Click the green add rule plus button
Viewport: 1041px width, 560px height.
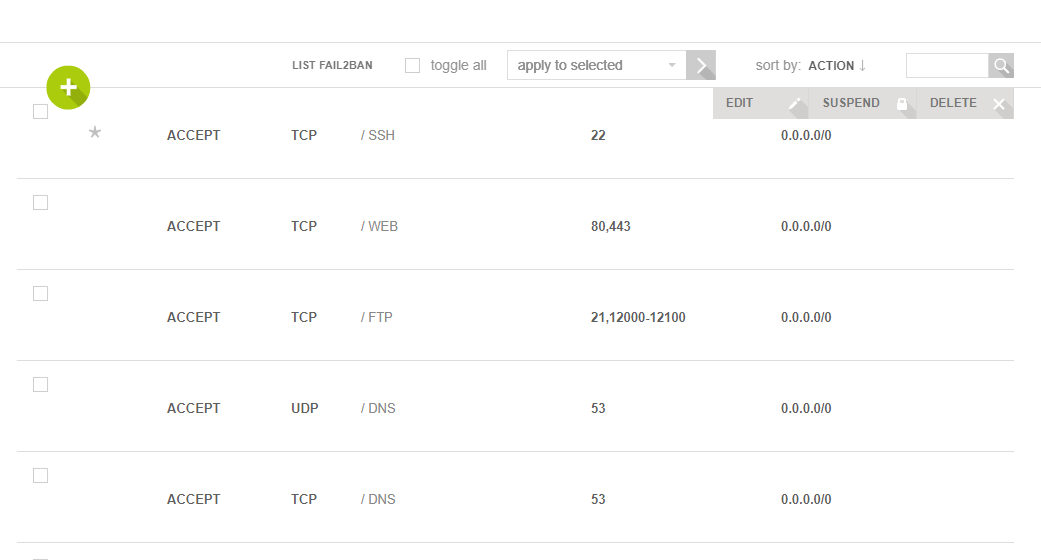pyautogui.click(x=68, y=88)
